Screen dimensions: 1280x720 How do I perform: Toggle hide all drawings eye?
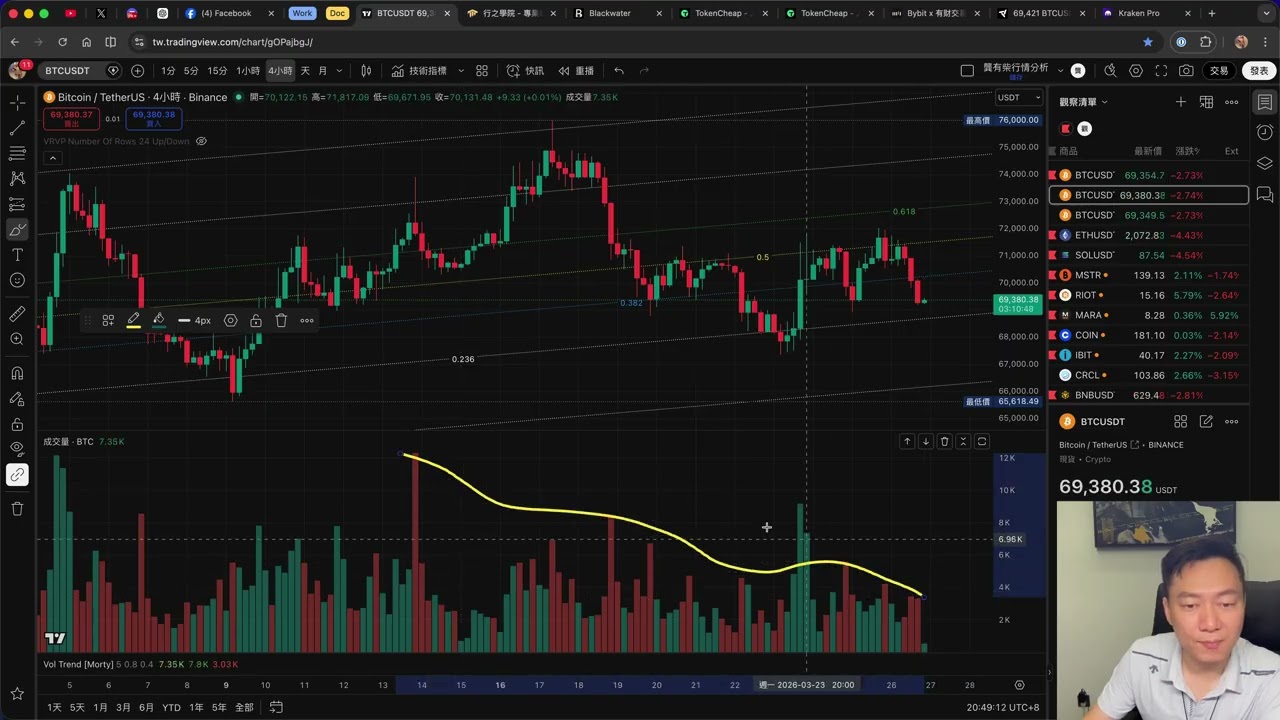[17, 449]
